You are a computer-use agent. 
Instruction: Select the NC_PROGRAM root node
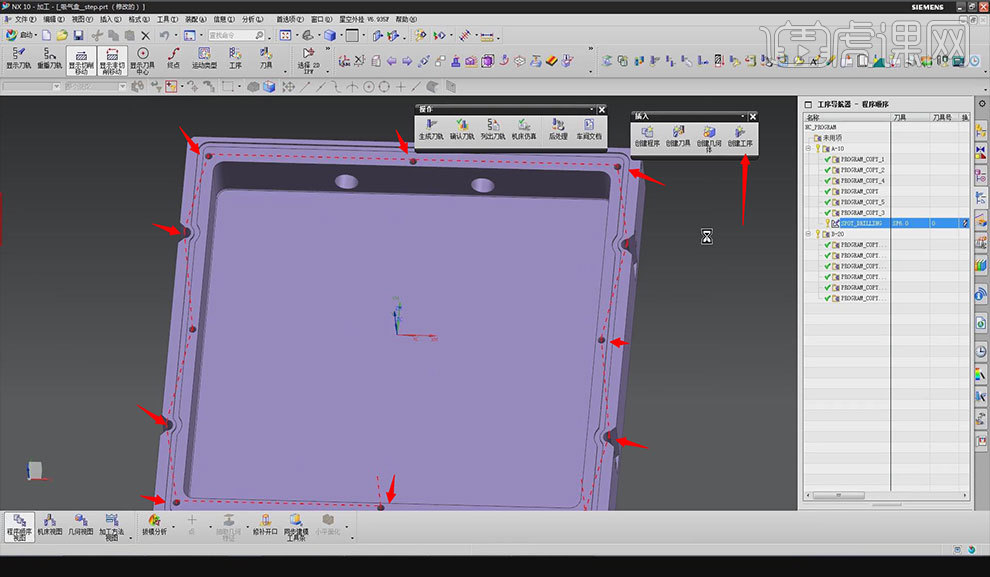pyautogui.click(x=820, y=127)
